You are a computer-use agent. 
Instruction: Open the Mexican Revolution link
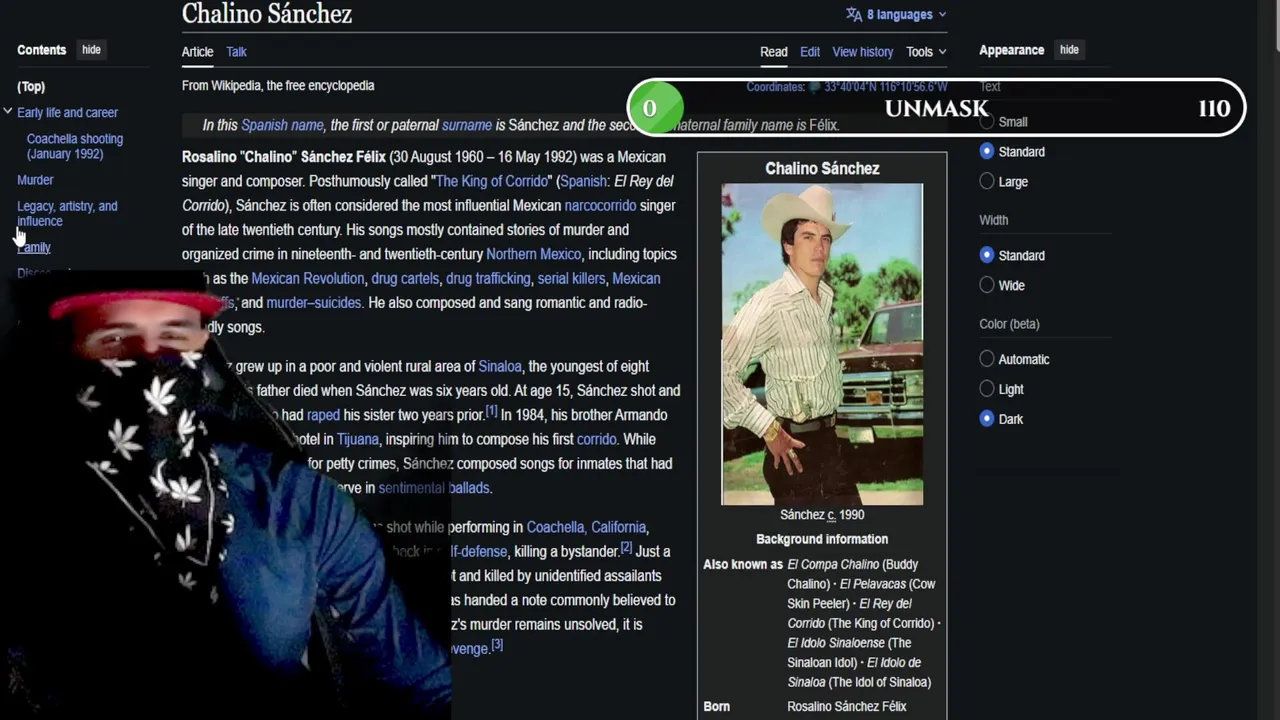[308, 278]
